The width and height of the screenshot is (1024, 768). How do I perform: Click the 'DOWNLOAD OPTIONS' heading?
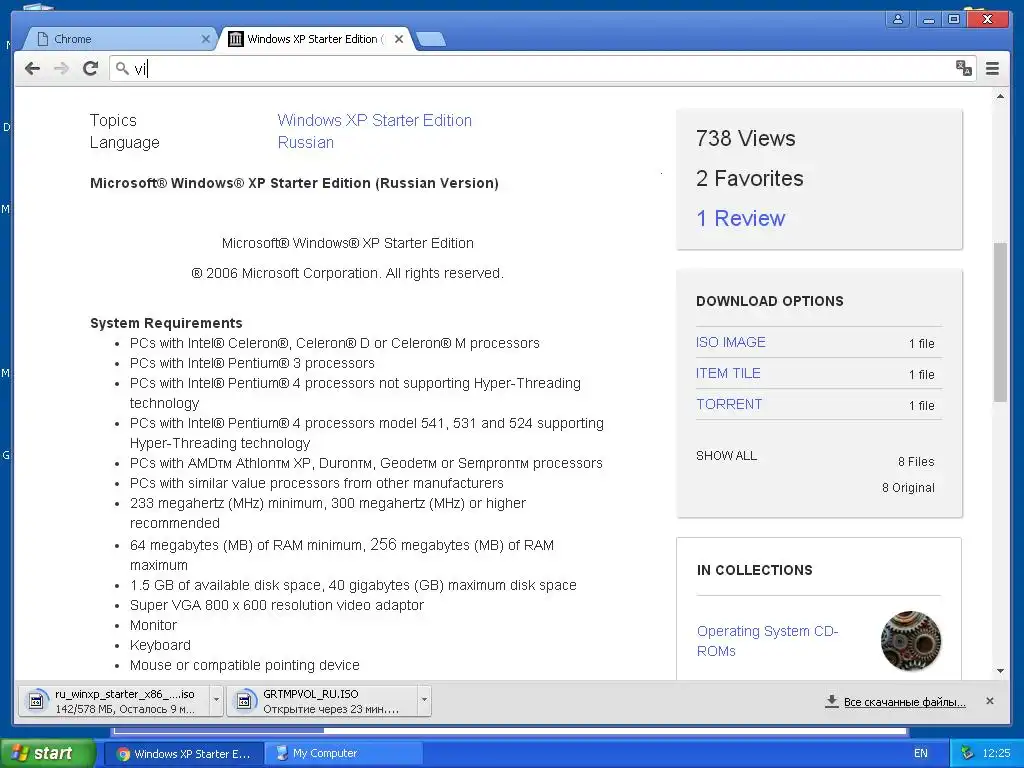coord(769,301)
